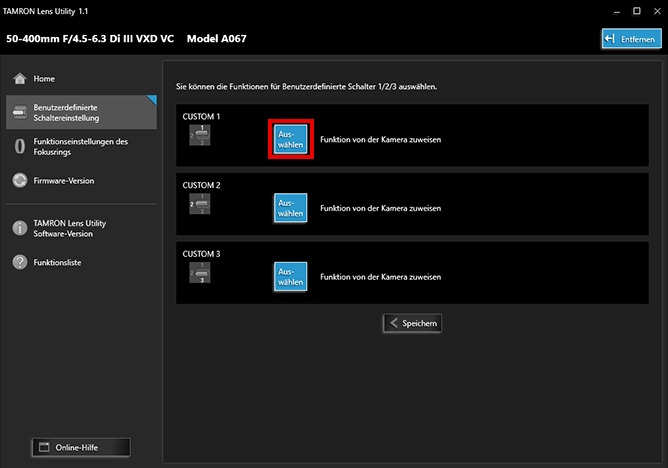
Task: Click CUSTOM 3 label text
Action: pyautogui.click(x=202, y=254)
